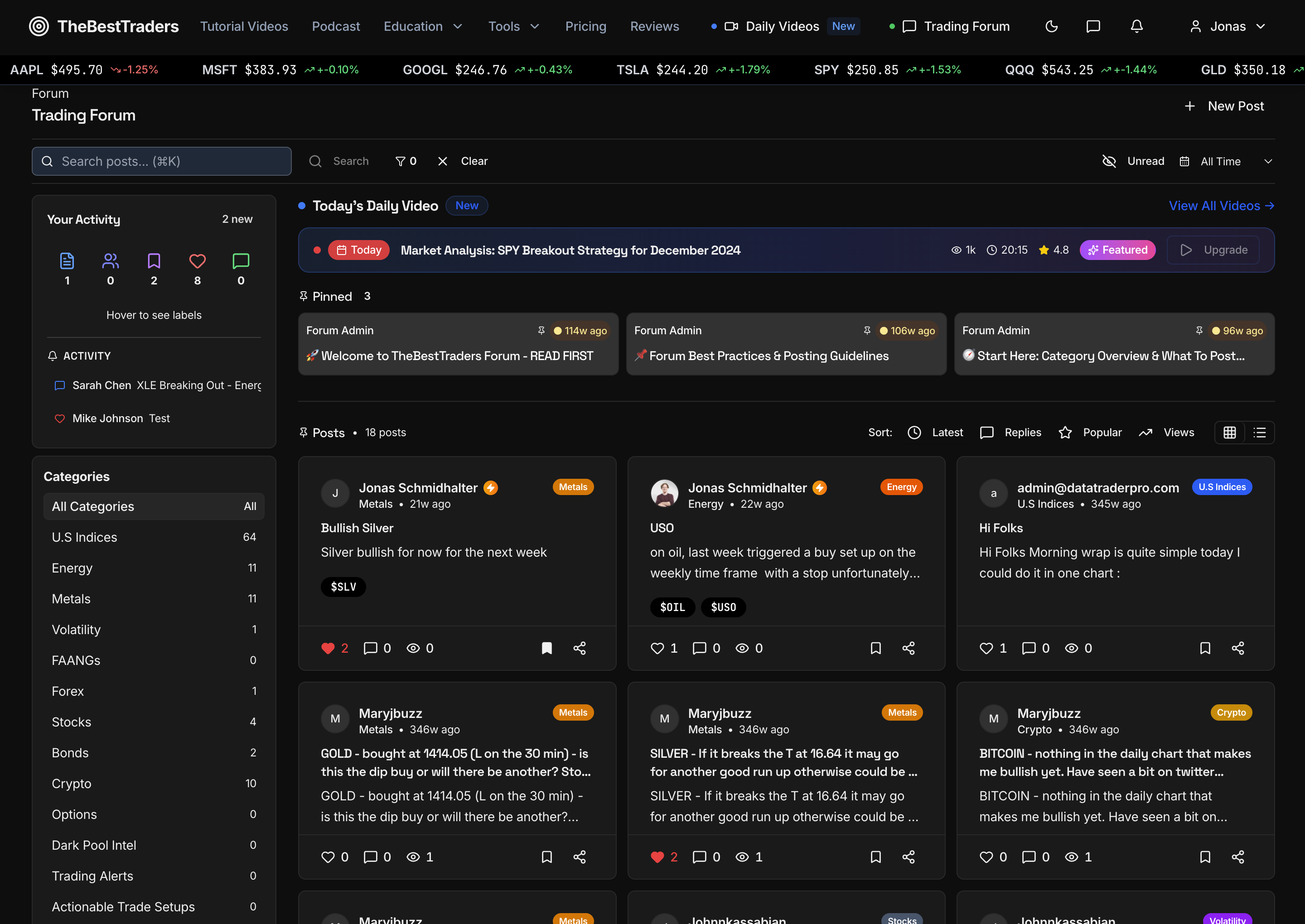Open messages chat icon in header
Image resolution: width=1305 pixels, height=924 pixels.
click(1093, 26)
